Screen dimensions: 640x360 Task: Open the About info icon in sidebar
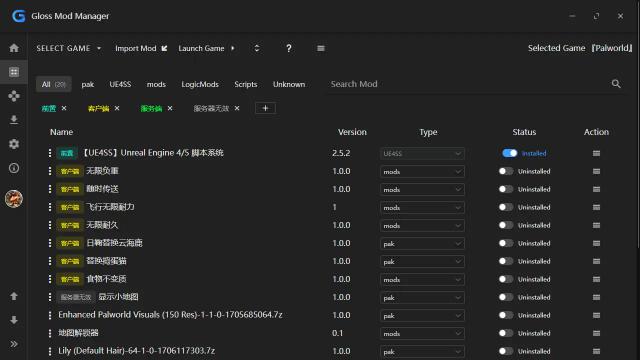point(14,168)
